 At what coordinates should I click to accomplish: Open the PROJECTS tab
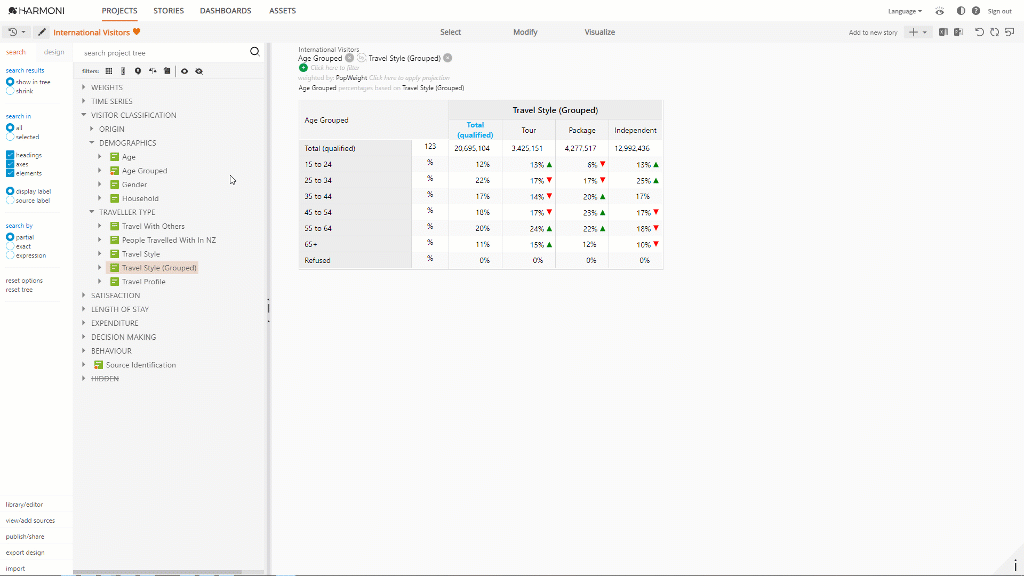tap(120, 10)
